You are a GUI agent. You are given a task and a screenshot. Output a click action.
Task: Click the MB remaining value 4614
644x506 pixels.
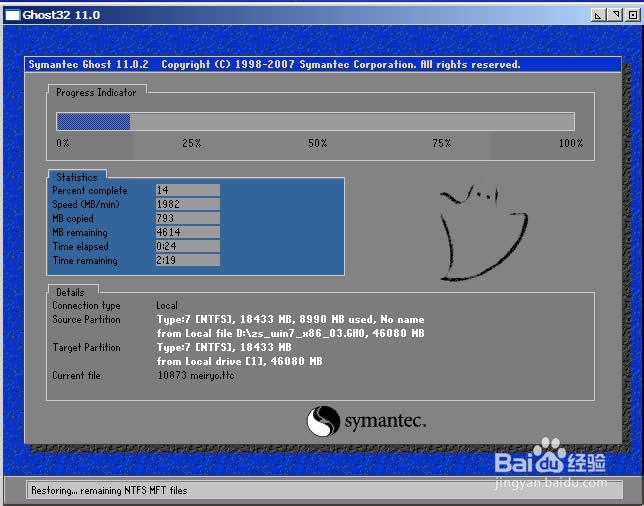[188, 232]
